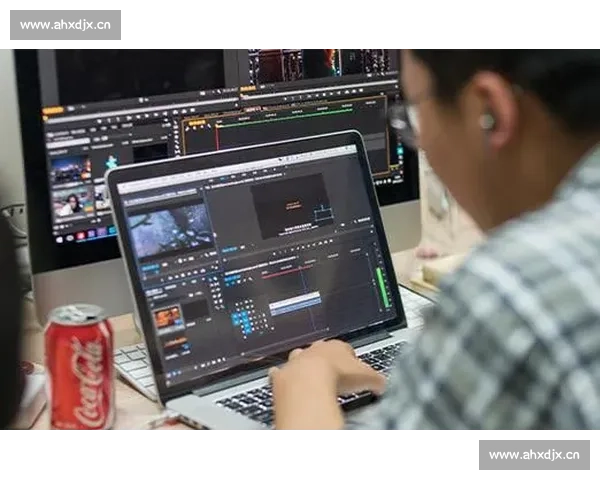Toggle the top blue track target in timeline
Screen dimensions: 600x480
click(237, 314)
